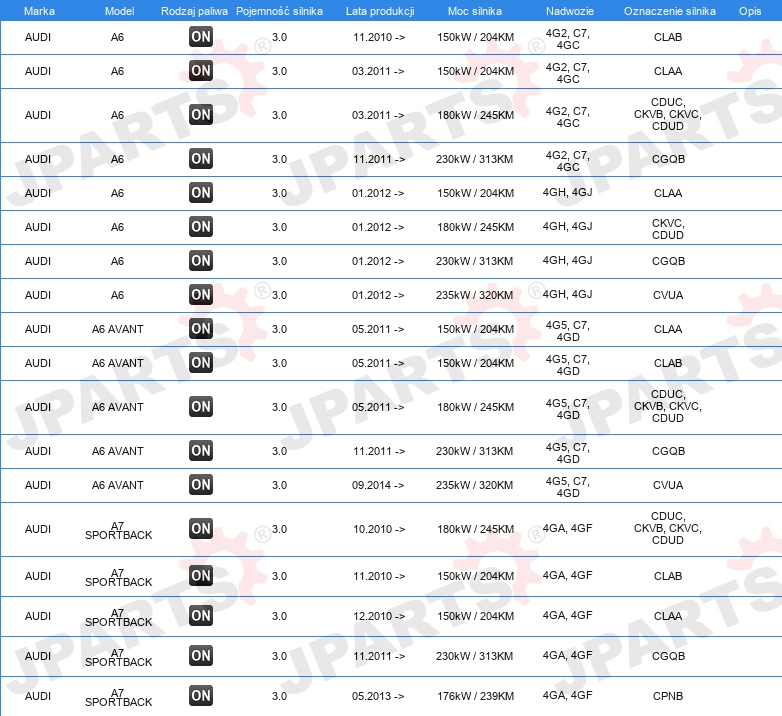
Task: Click the ON fuel badge in the A6 CLAA 03.2011 row
Action: pyautogui.click(x=201, y=70)
